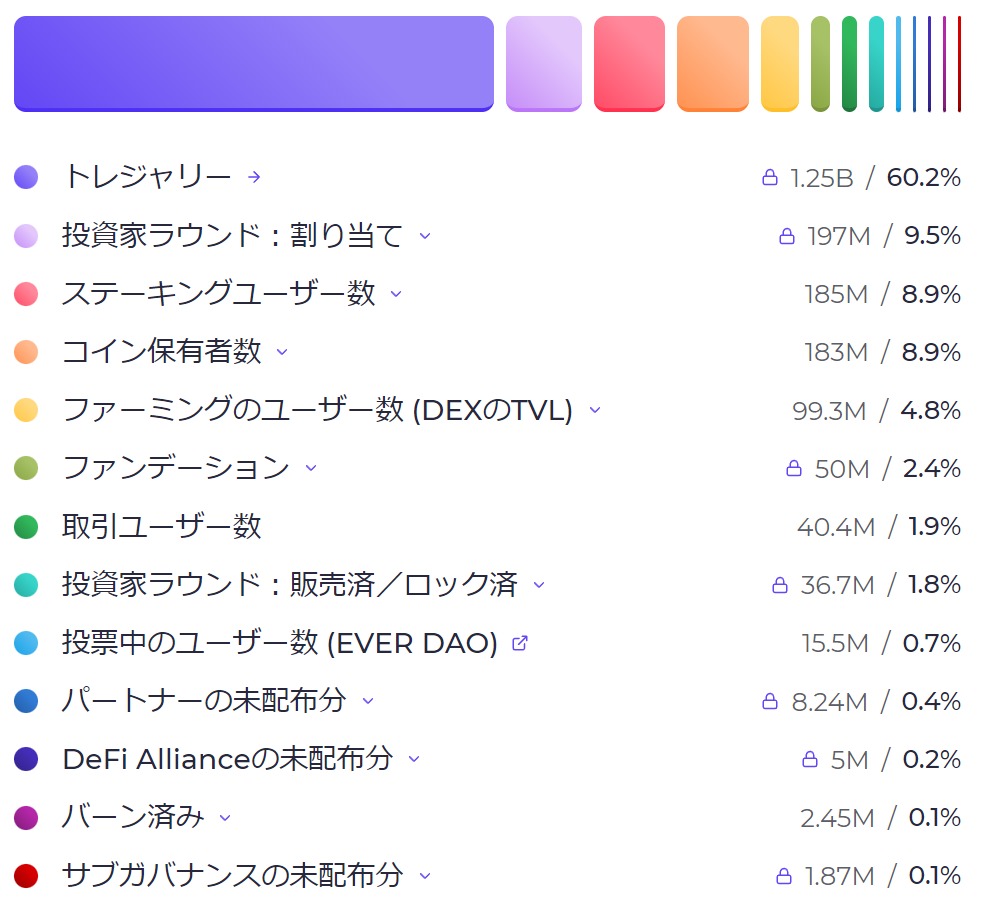Viewport: 985px width, 911px height.
Task: Click the lock icon beside ファンデーション 50M
Action: click(794, 468)
